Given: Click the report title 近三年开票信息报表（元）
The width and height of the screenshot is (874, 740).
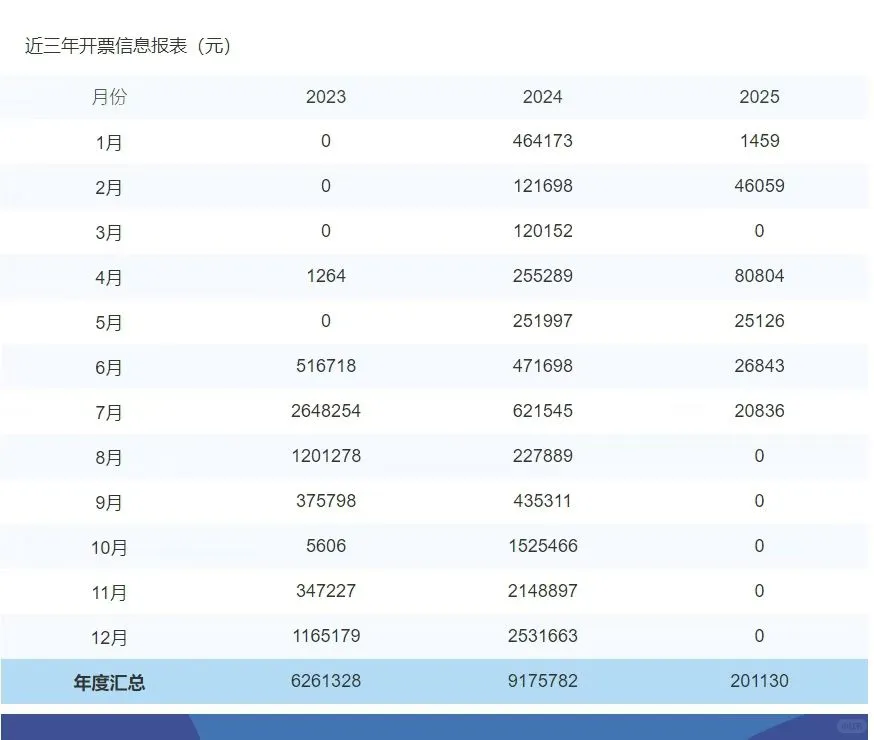Looking at the screenshot, I should [126, 45].
